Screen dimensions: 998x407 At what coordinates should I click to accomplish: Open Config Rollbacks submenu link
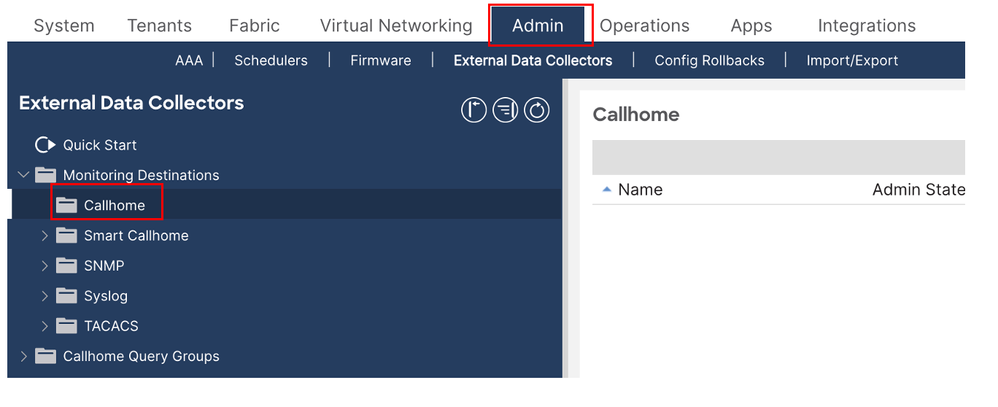(x=709, y=61)
